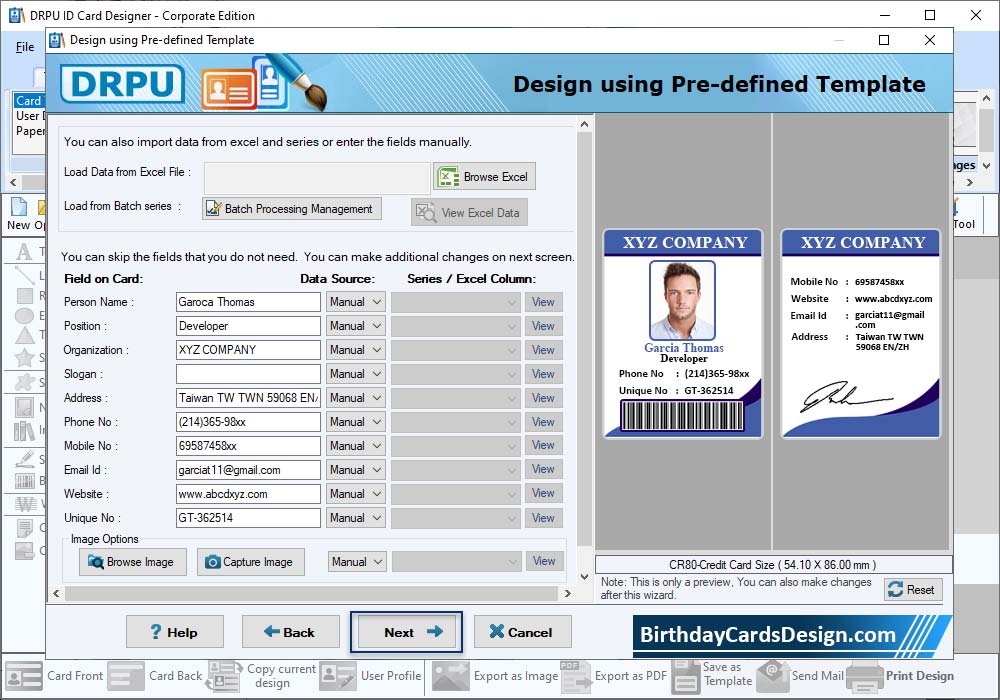Reset the card preview

coord(913,590)
